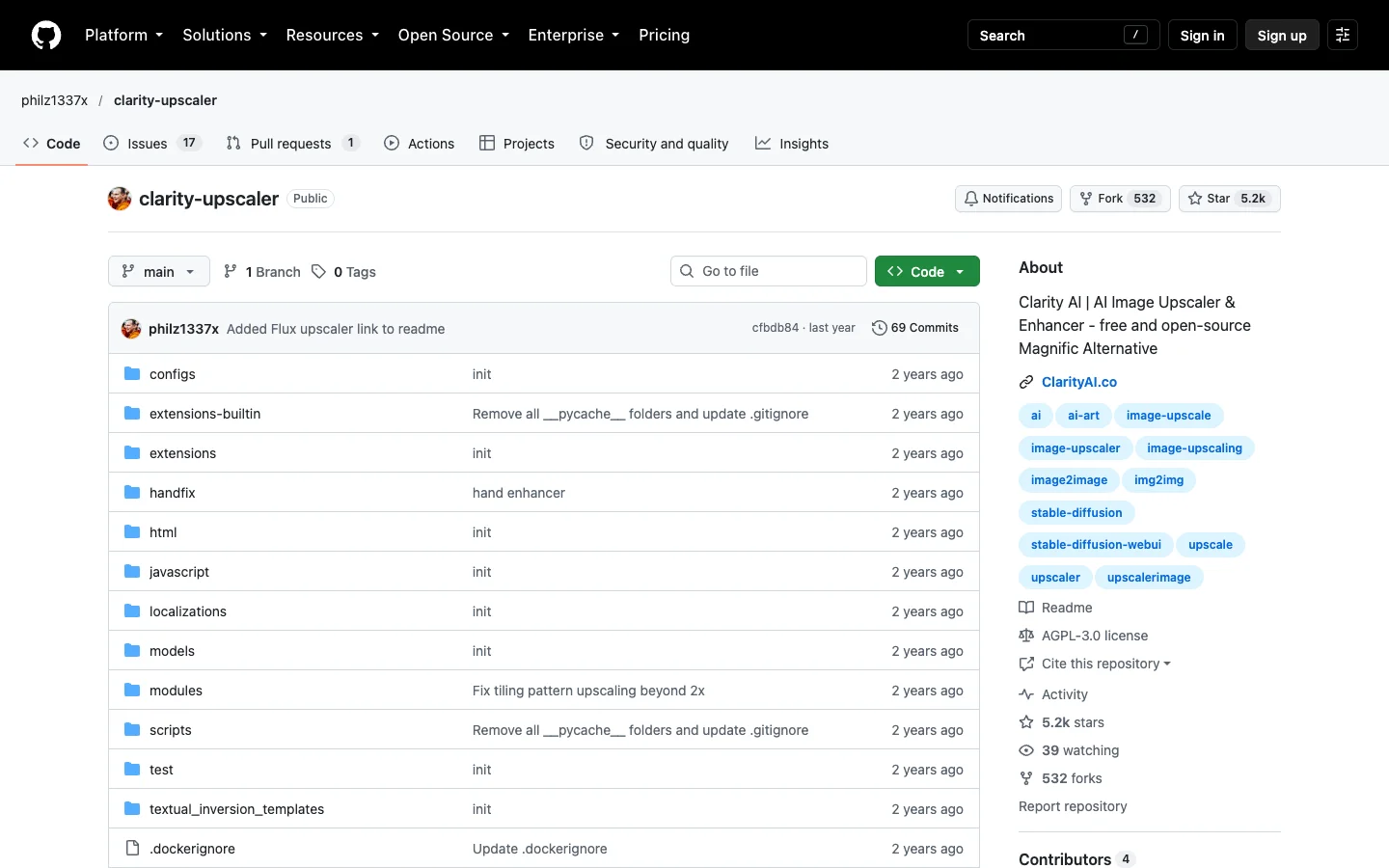Image resolution: width=1389 pixels, height=868 pixels.
Task: Click the history clock icon beside 69 Commits
Action: click(x=879, y=328)
